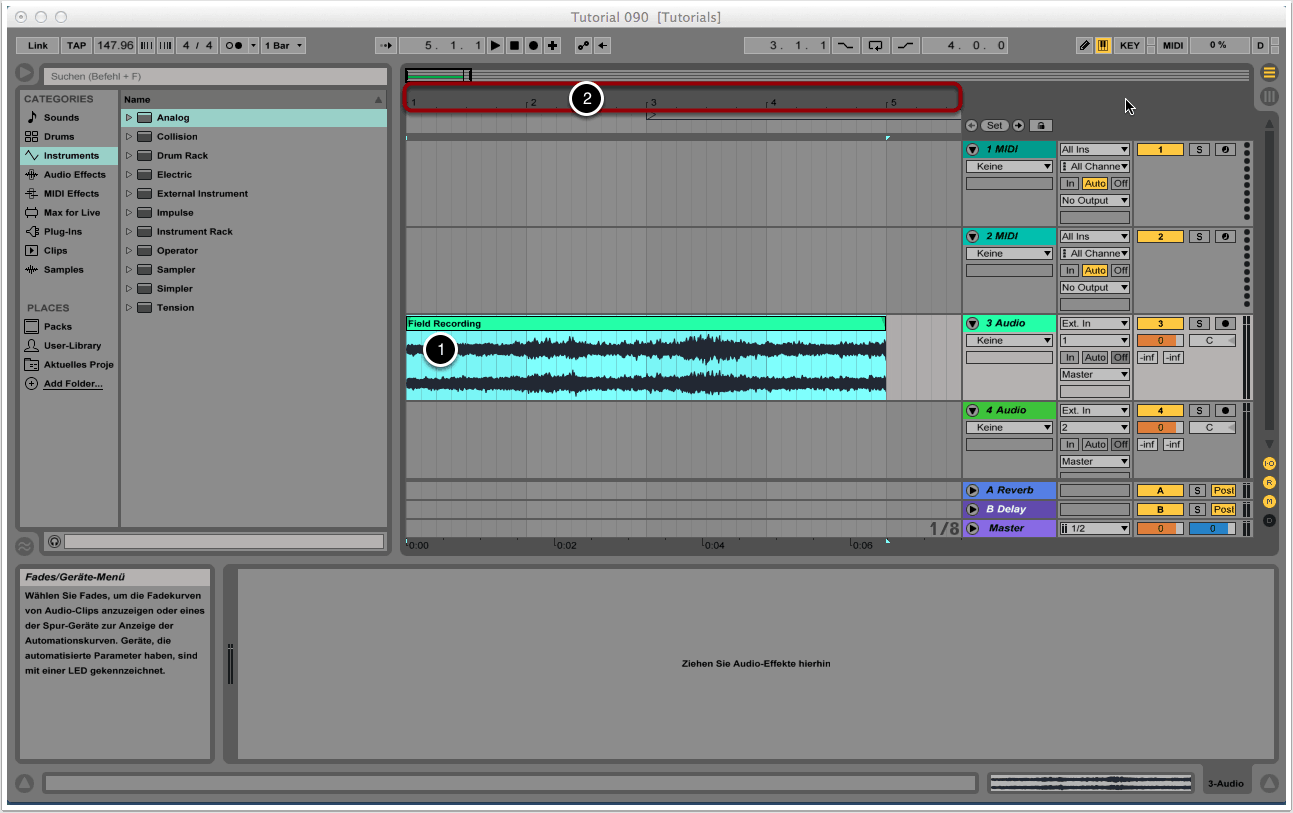Toggle the computer MIDI keyboard icon
The height and width of the screenshot is (813, 1293).
coord(1103,46)
